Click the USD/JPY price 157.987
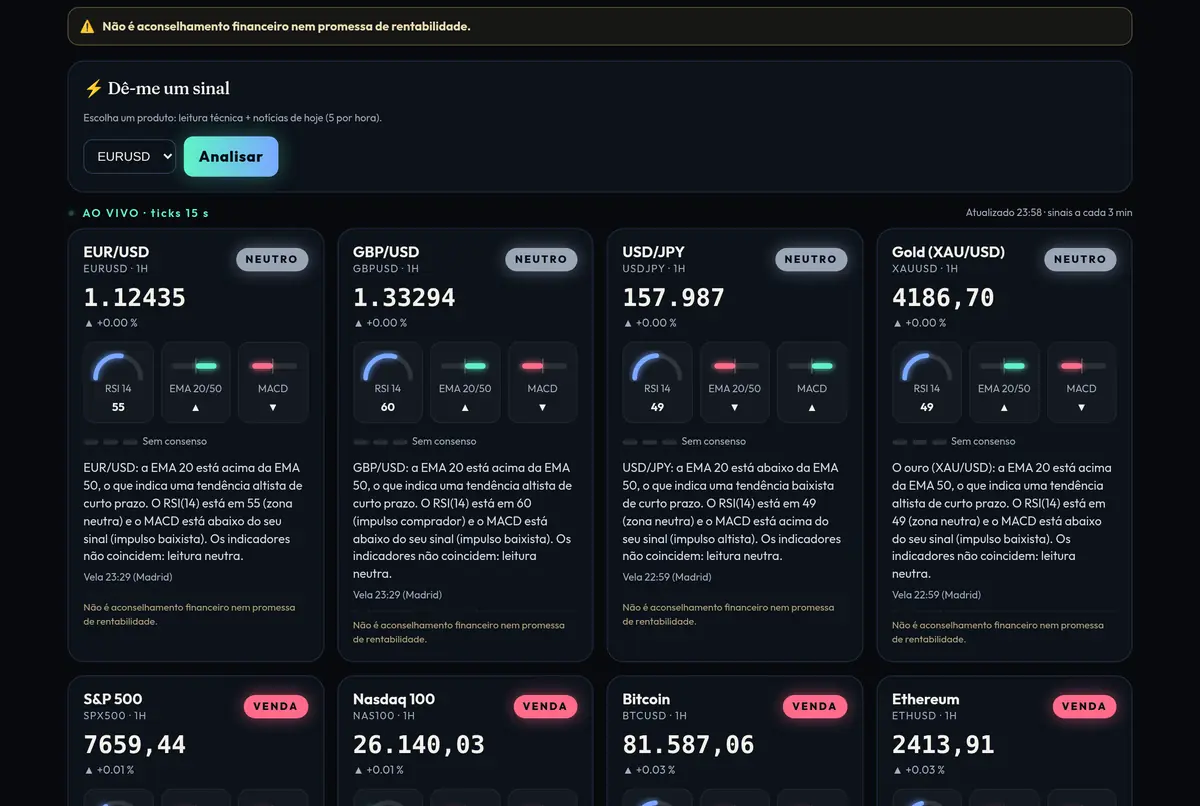The height and width of the screenshot is (806, 1200). (674, 298)
